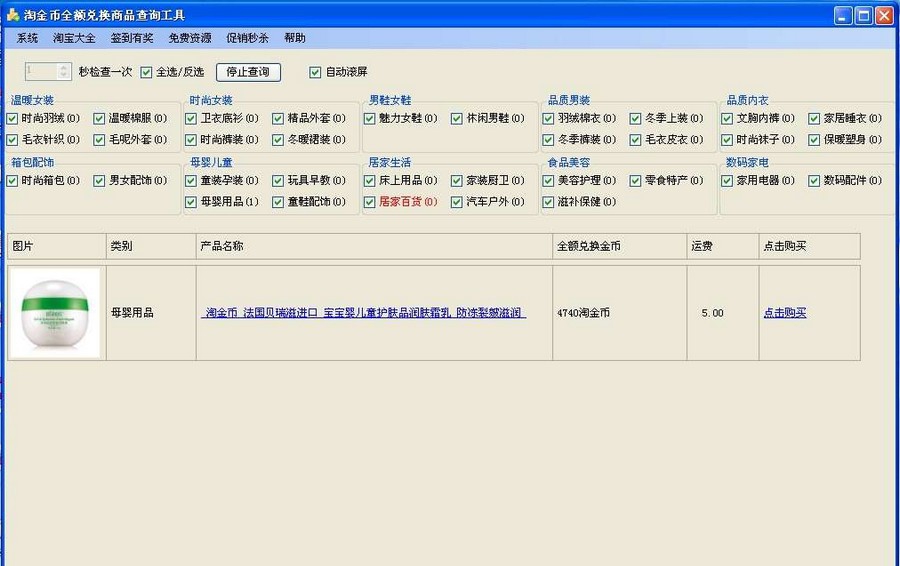Open the 促销秒杀 menu
900x566 pixels.
click(247, 38)
